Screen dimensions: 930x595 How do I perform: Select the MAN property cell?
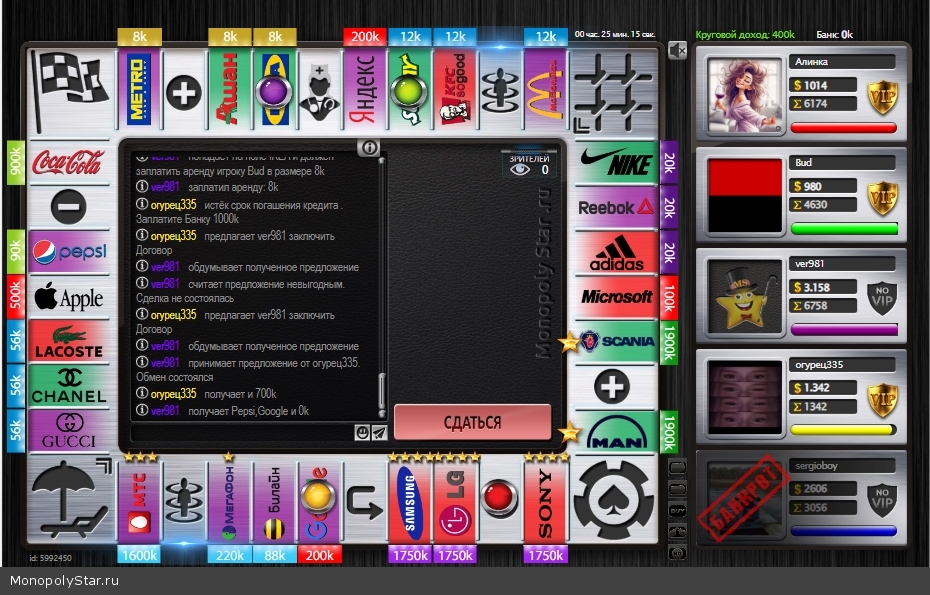616,432
